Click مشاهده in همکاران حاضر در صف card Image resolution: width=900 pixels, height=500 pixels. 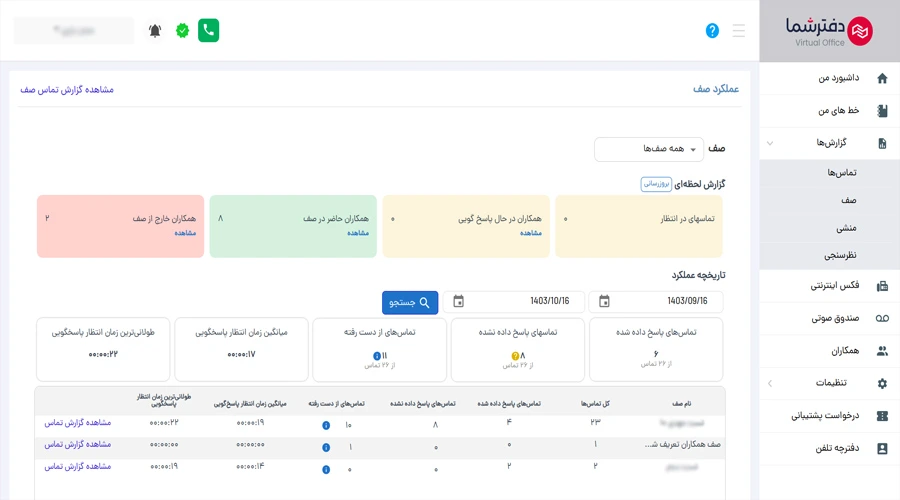[358, 232]
